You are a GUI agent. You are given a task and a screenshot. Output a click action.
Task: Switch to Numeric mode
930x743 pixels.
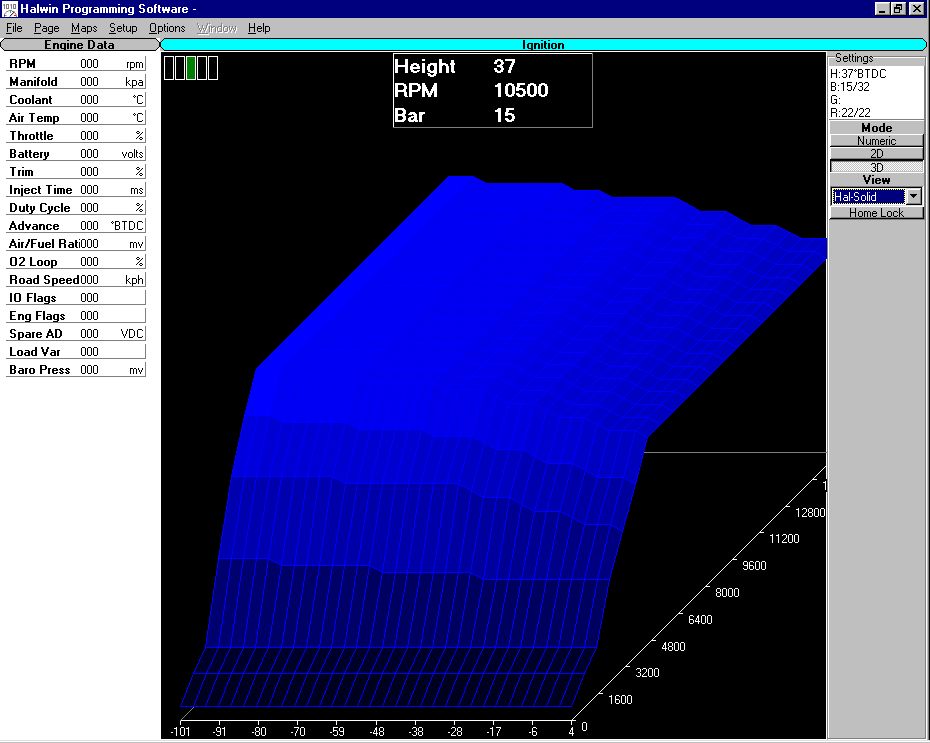point(876,141)
